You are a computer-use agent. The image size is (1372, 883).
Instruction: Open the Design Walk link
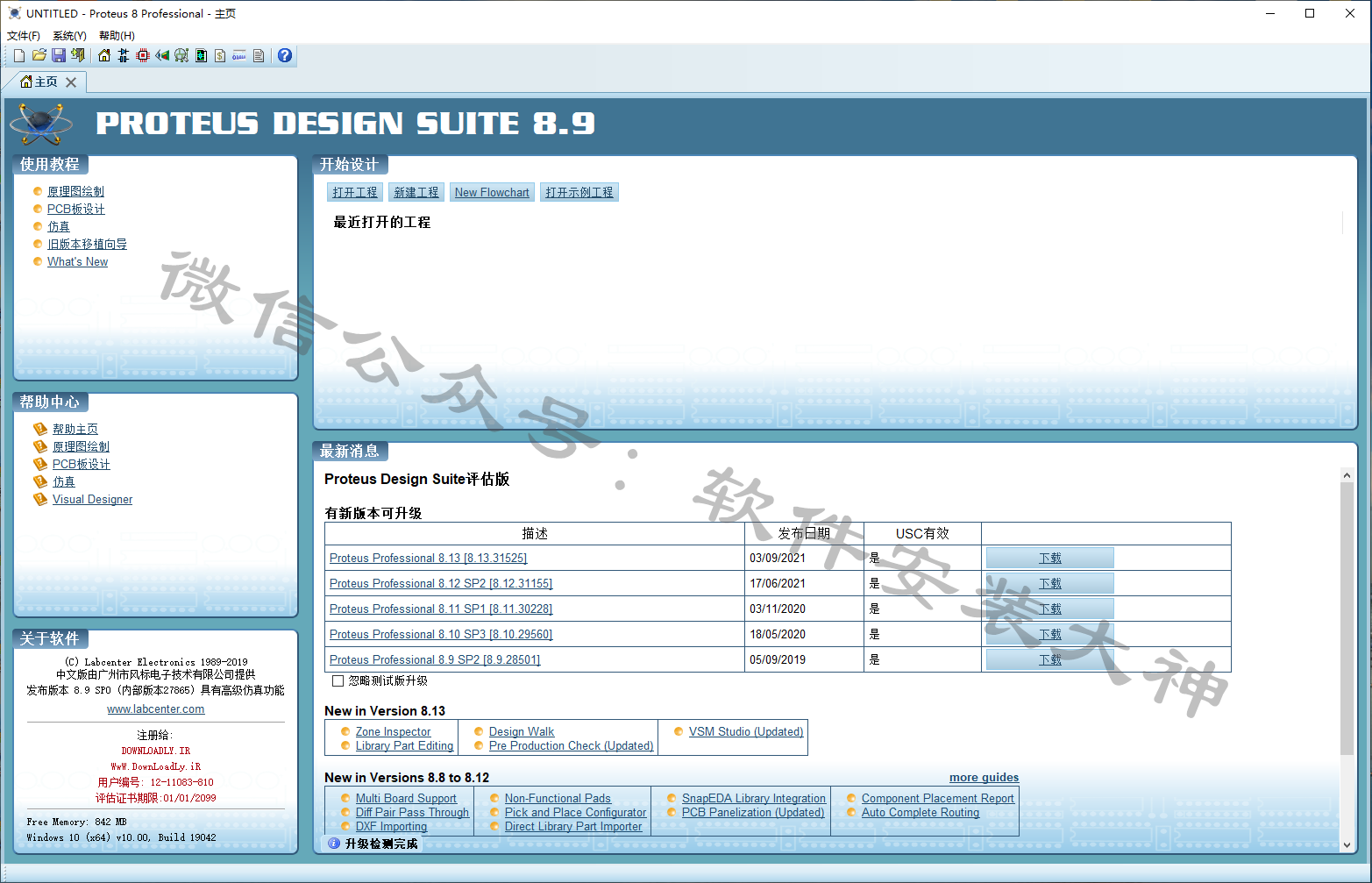coord(522,731)
